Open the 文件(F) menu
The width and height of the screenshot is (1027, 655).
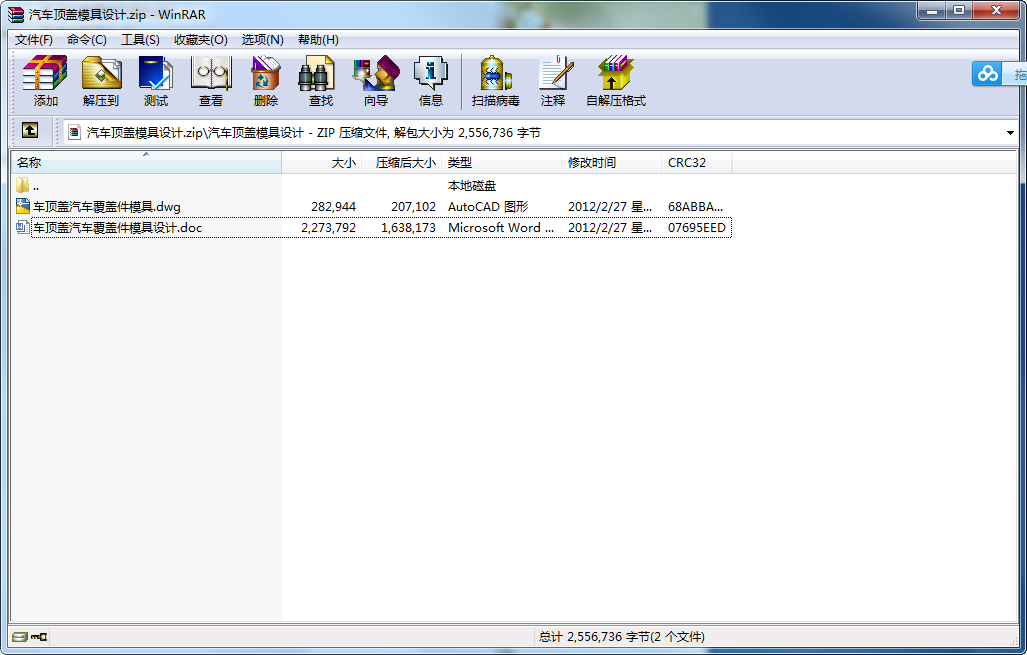point(34,40)
